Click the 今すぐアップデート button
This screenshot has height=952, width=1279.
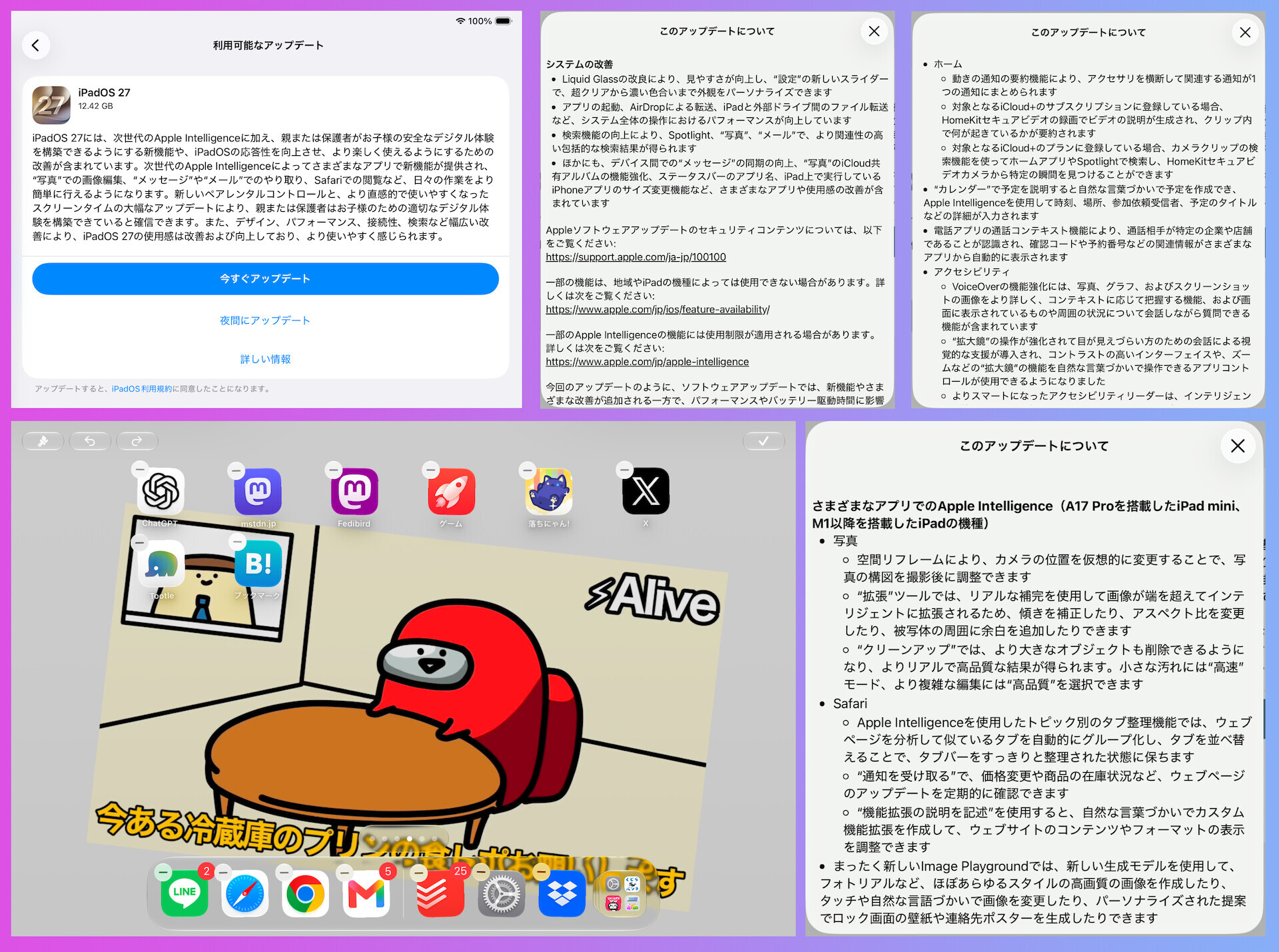point(265,278)
